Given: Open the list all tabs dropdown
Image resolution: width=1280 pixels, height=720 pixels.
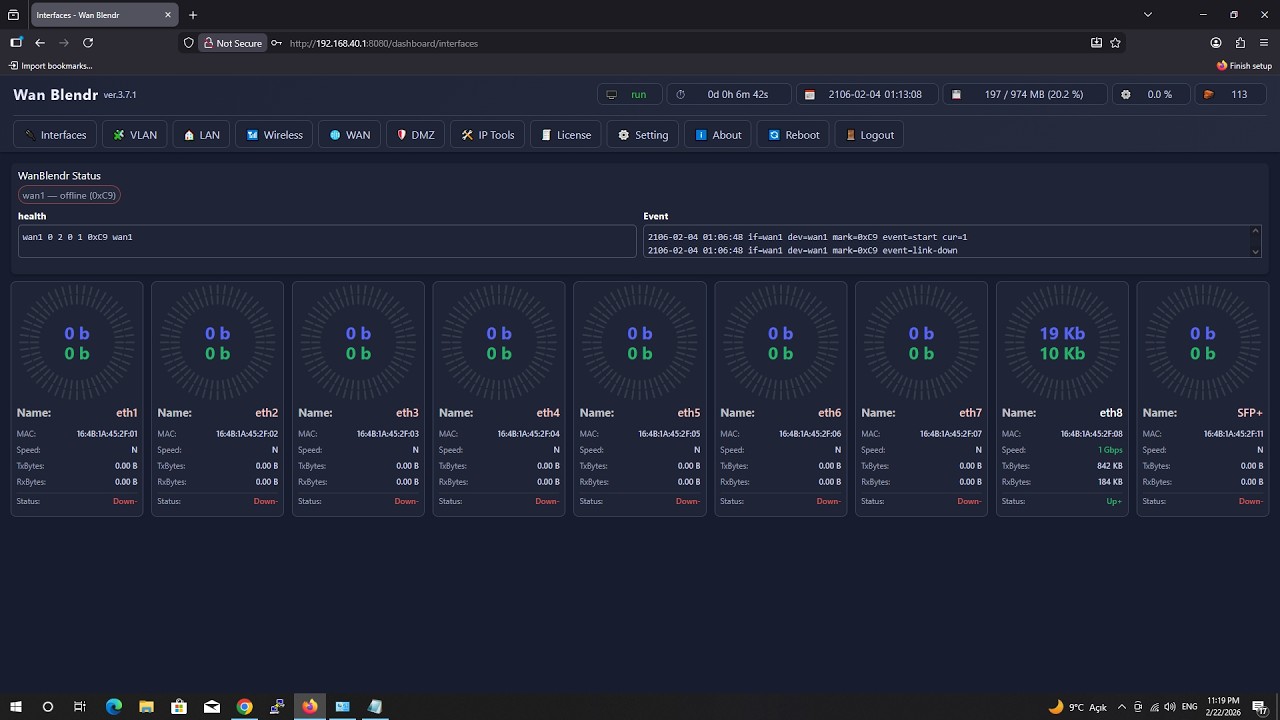Looking at the screenshot, I should click(1148, 15).
